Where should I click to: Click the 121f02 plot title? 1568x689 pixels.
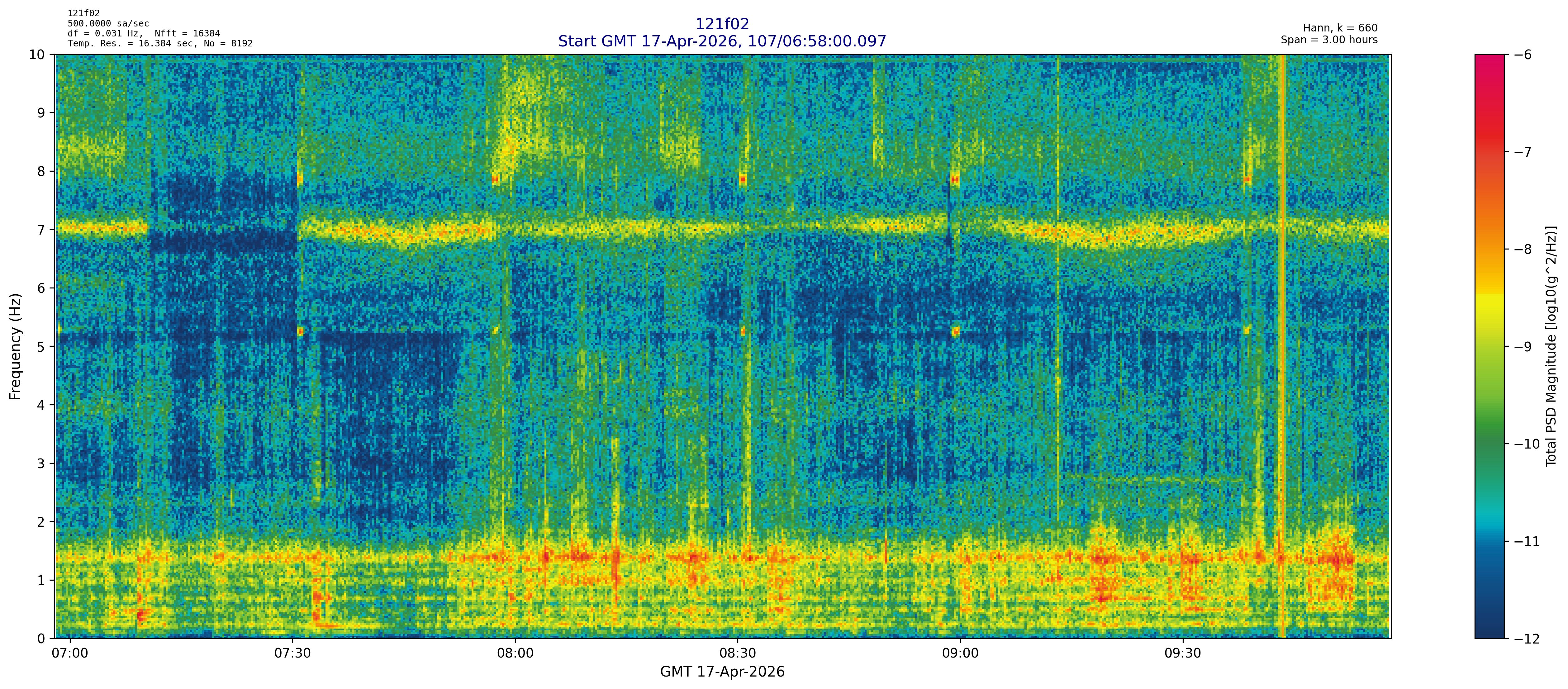click(722, 24)
